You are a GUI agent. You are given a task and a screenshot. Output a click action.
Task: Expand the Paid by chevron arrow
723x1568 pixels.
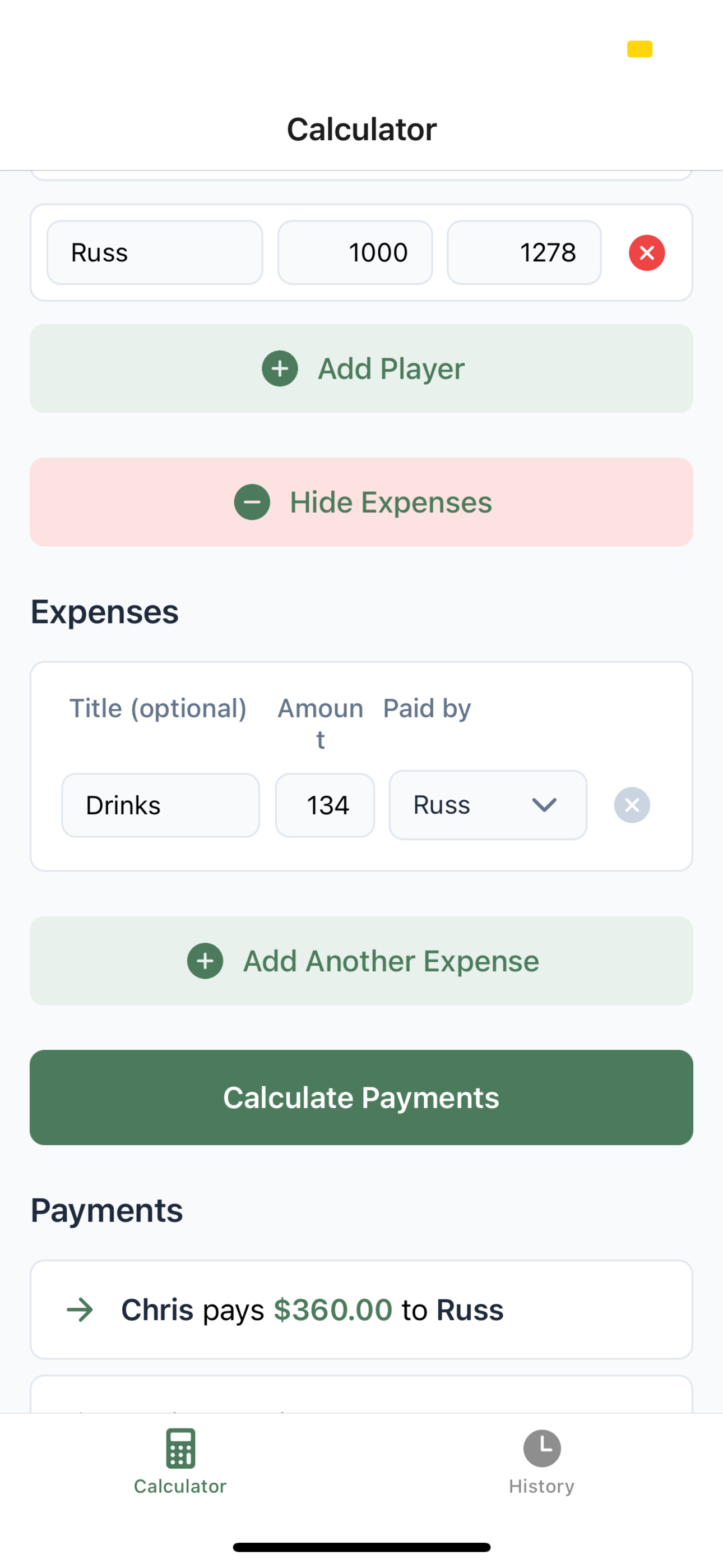[544, 805]
